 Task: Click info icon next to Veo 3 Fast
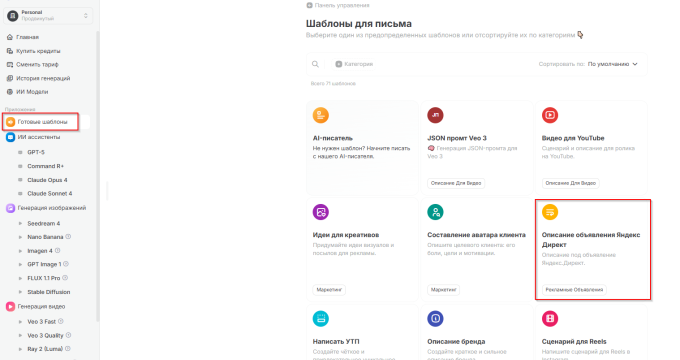(61, 321)
